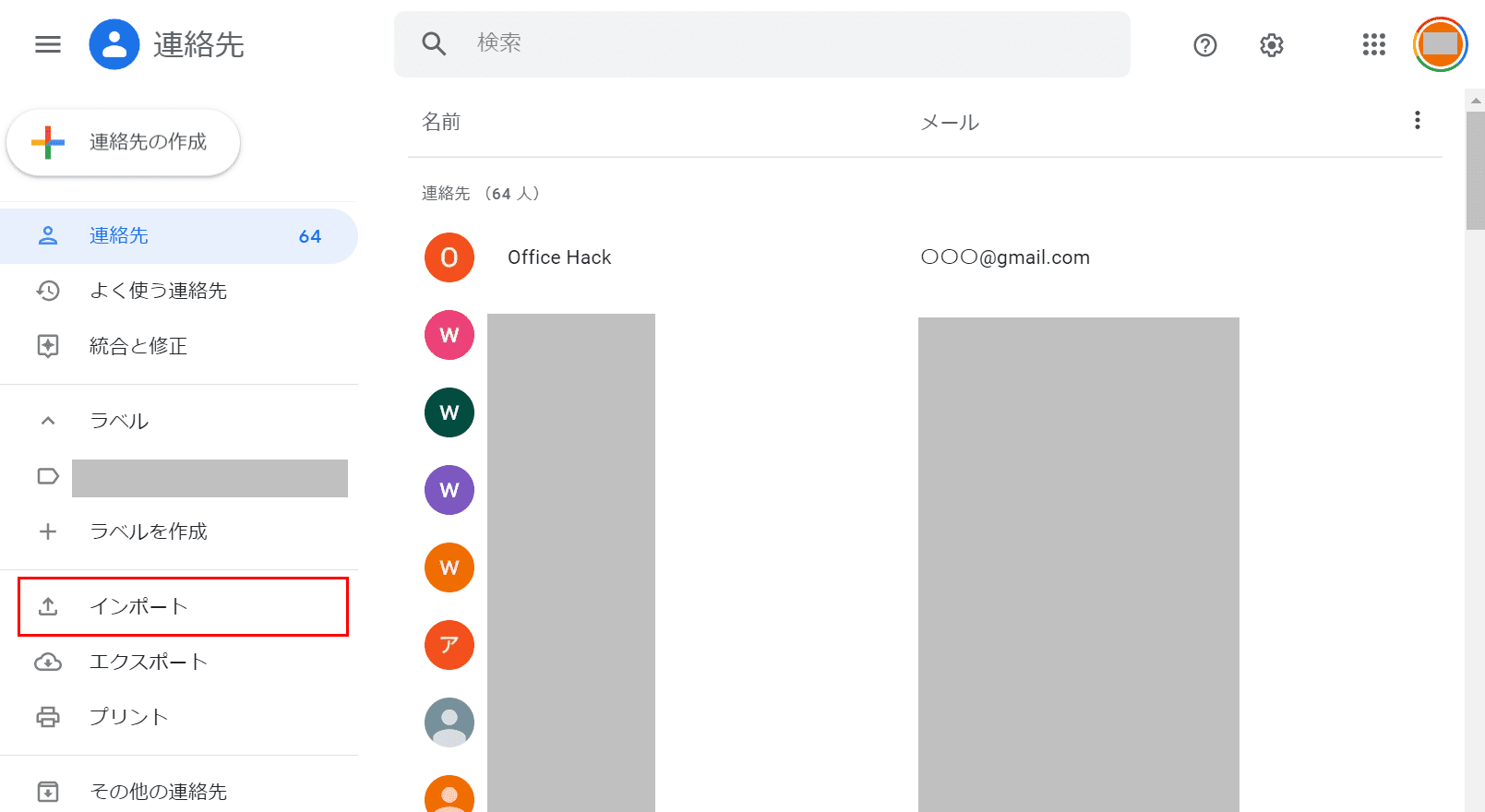
Task: Select the ア contact avatar
Action: click(x=449, y=645)
